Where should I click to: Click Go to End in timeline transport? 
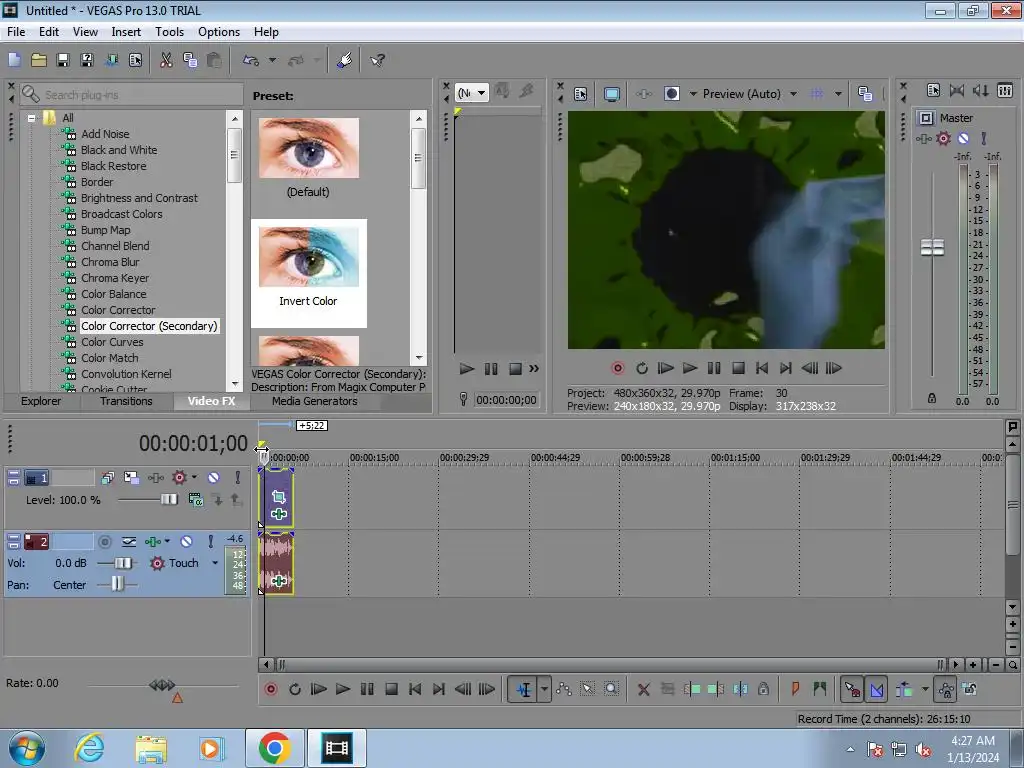coord(439,689)
